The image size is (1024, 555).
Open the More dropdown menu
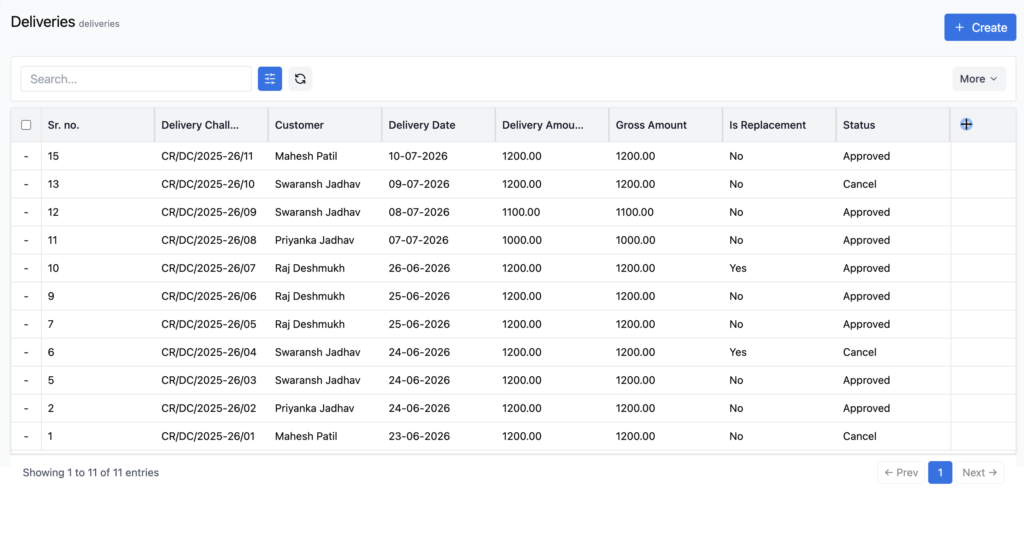(x=978, y=79)
